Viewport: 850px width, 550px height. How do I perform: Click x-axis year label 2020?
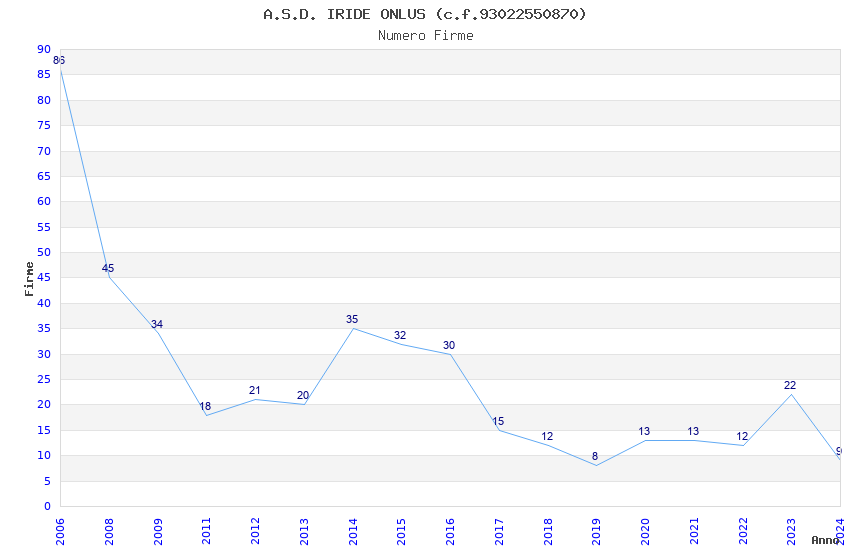[x=645, y=532]
